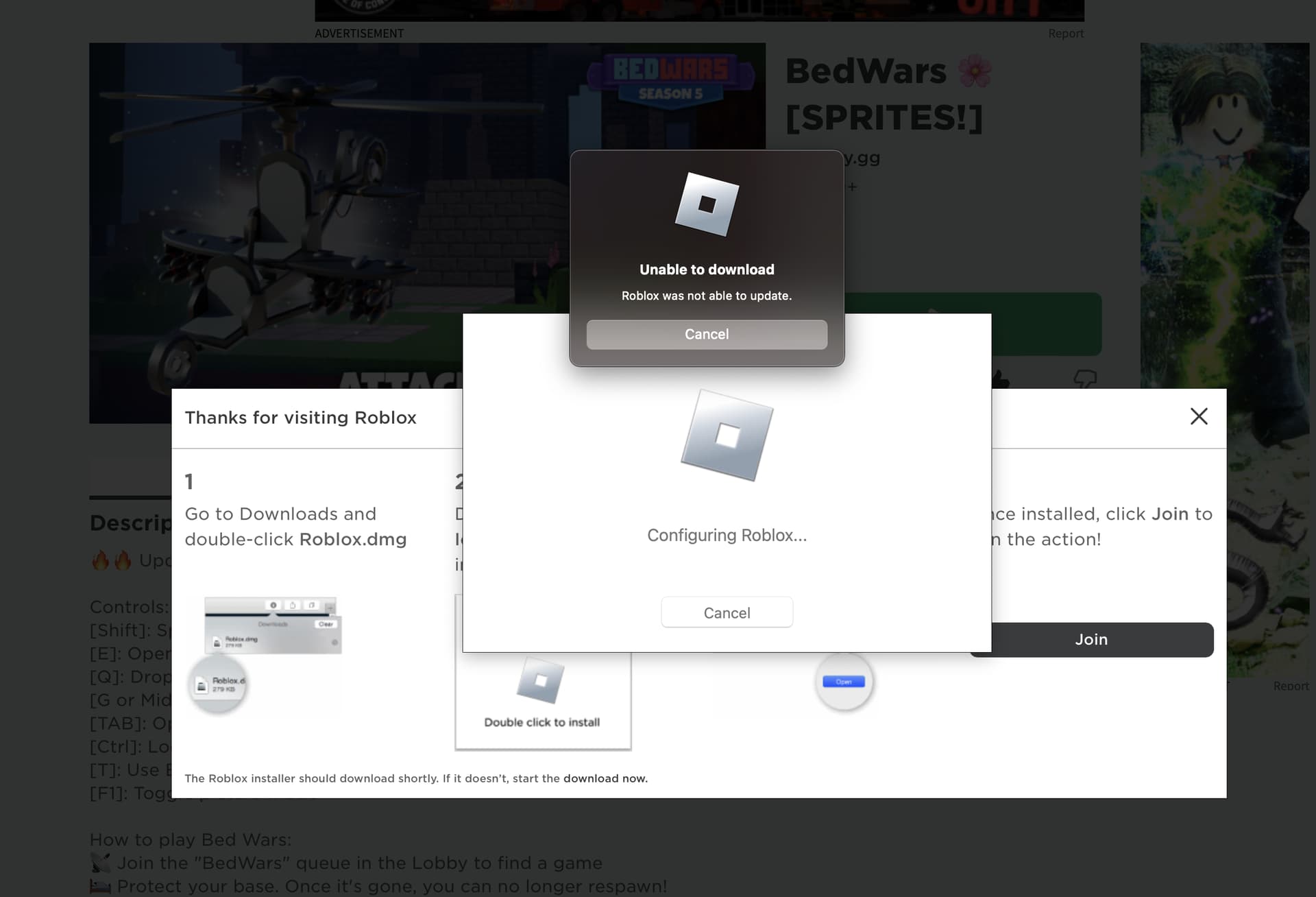The height and width of the screenshot is (897, 1316).
Task: Click the Roblox logo in the alert
Action: coord(707,204)
